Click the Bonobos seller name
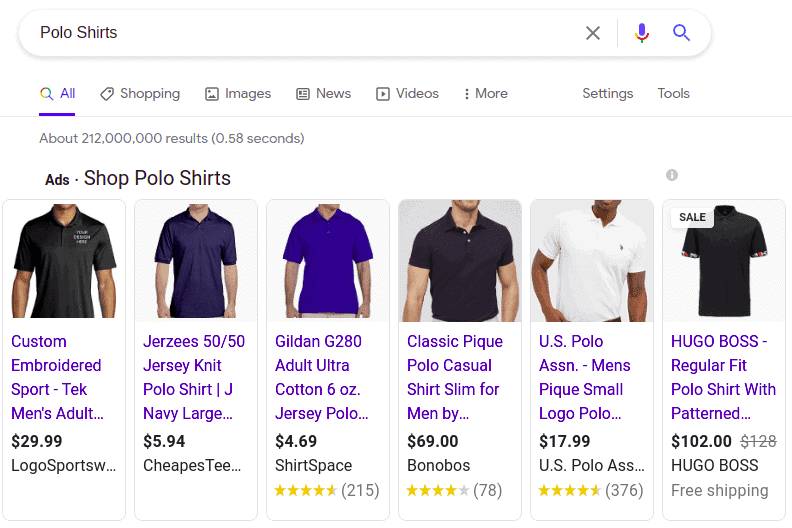 tap(438, 465)
